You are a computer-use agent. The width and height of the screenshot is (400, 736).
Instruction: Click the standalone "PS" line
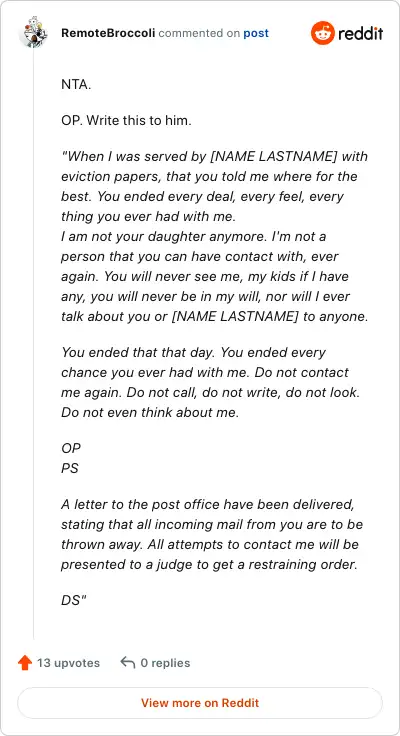pos(70,468)
